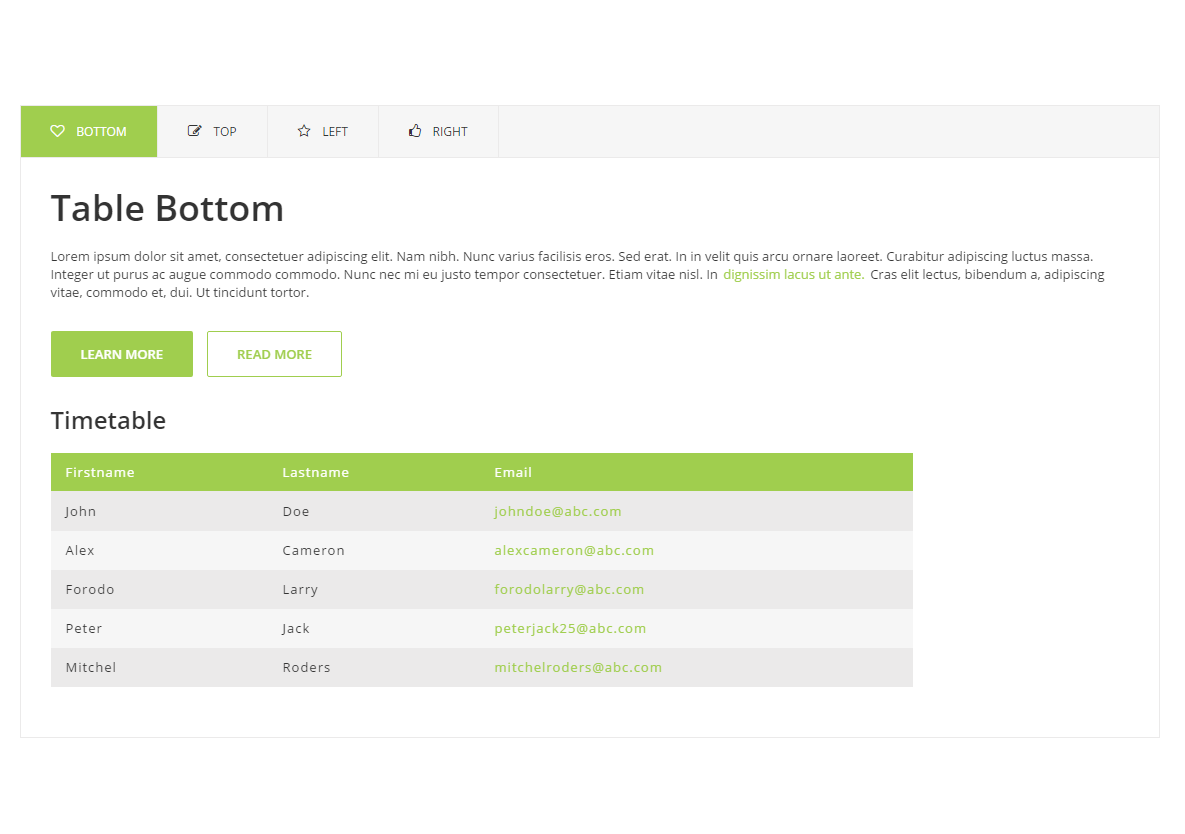Open peterjack25@abc.com email link

(570, 629)
